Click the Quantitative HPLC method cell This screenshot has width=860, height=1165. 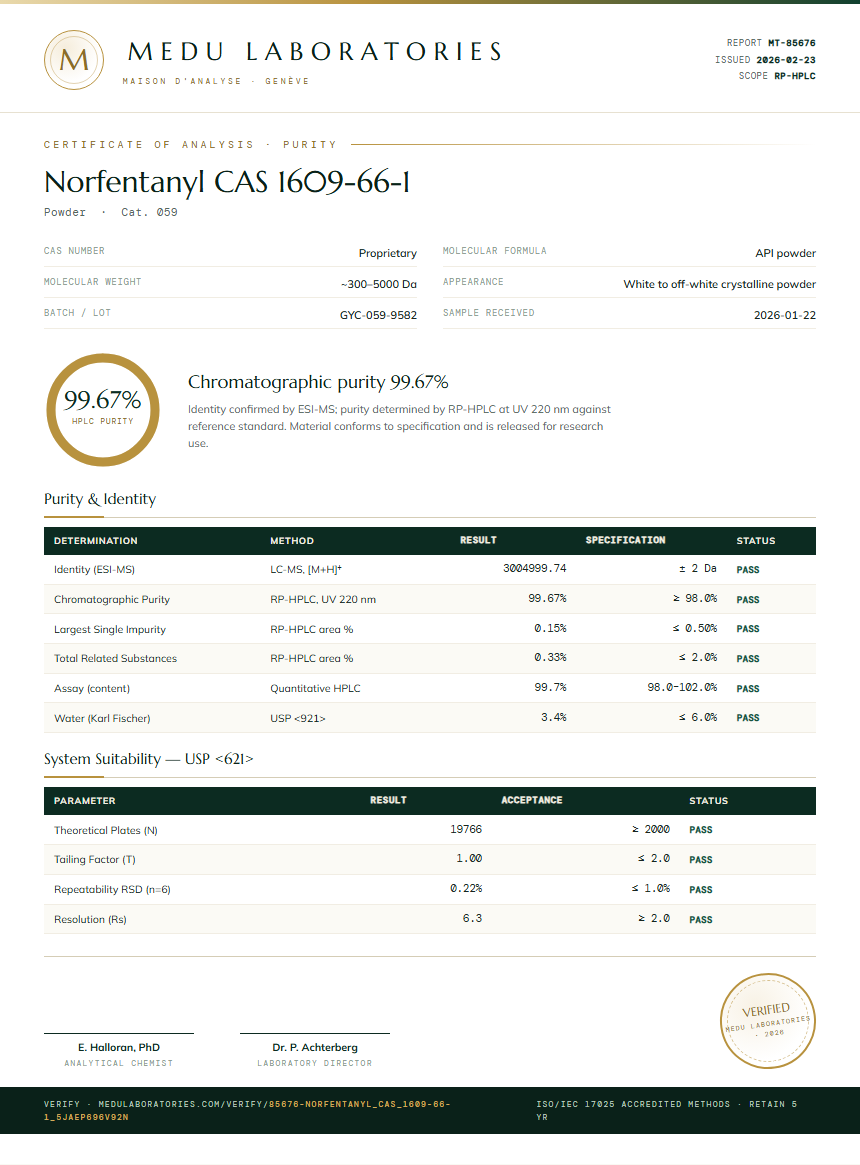click(x=315, y=689)
